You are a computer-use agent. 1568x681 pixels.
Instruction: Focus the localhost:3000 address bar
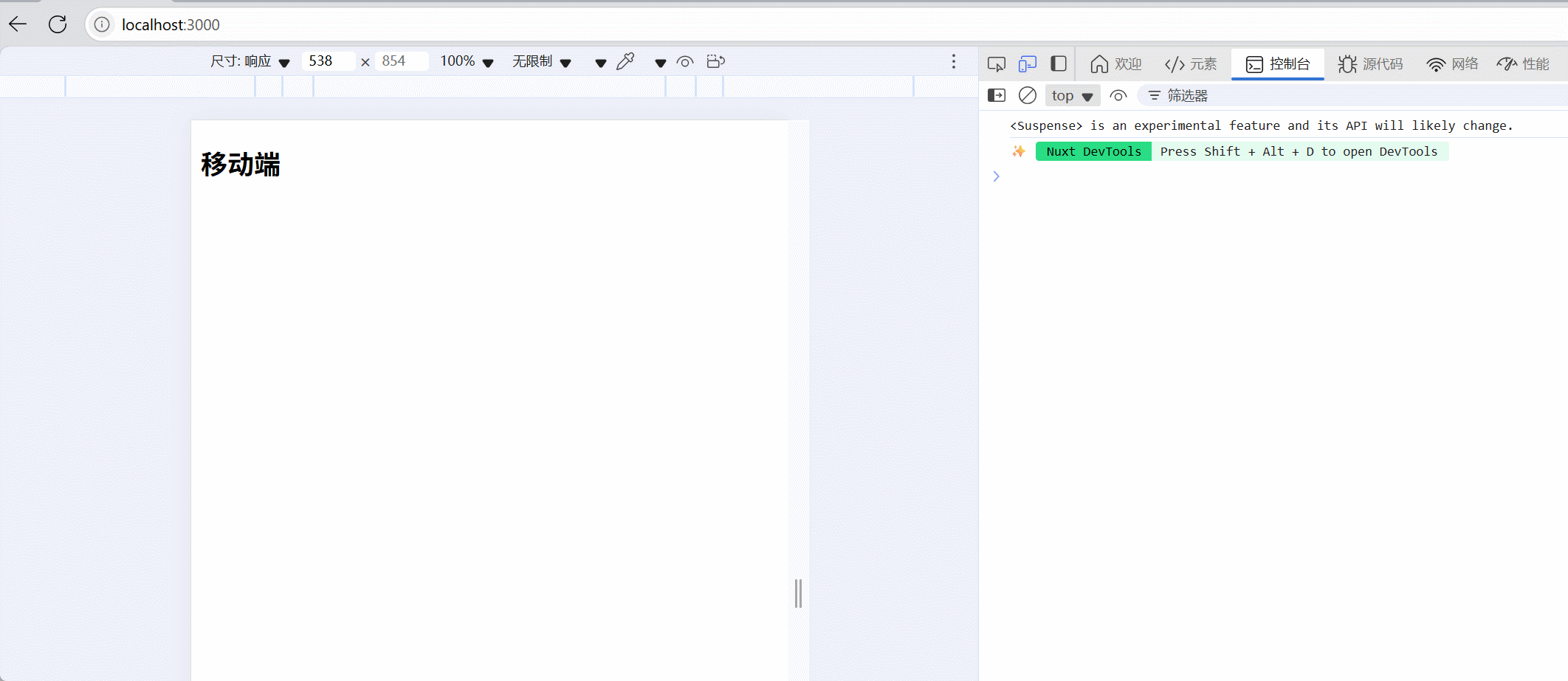point(827,24)
